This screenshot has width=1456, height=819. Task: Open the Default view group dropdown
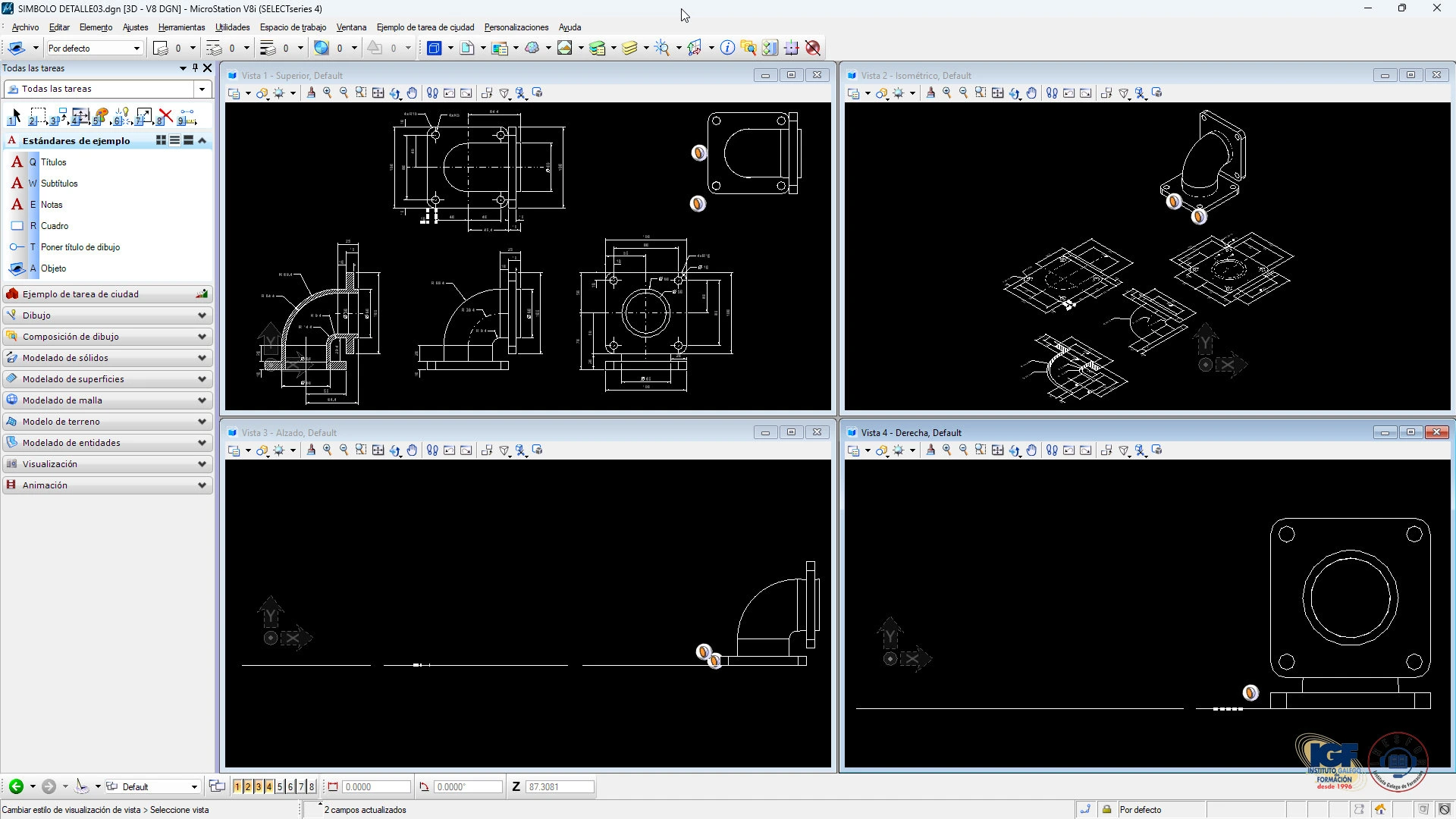152,786
